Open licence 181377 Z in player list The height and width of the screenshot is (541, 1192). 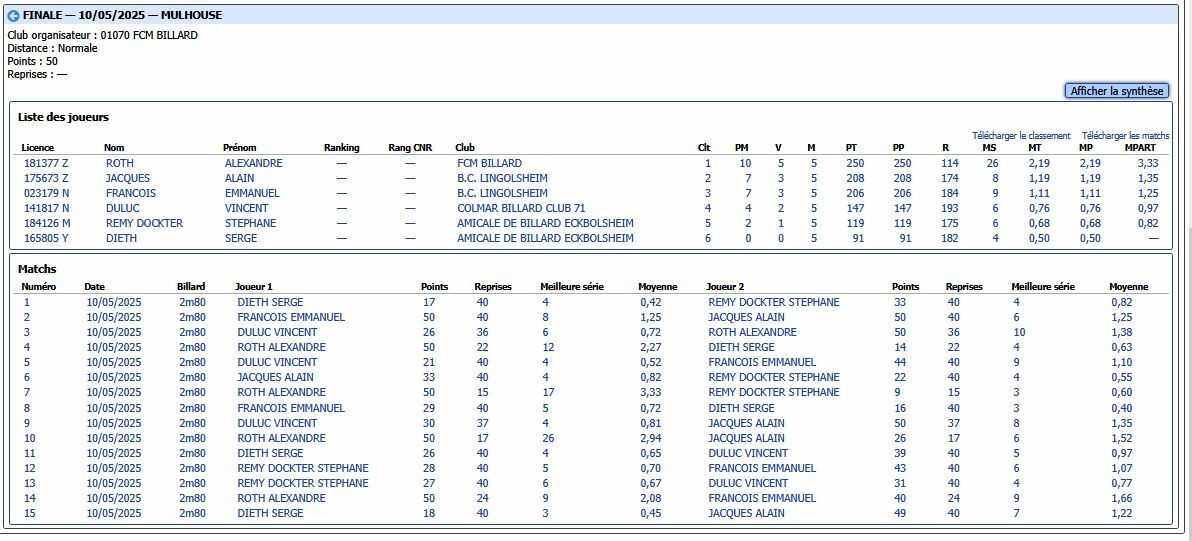coord(46,163)
